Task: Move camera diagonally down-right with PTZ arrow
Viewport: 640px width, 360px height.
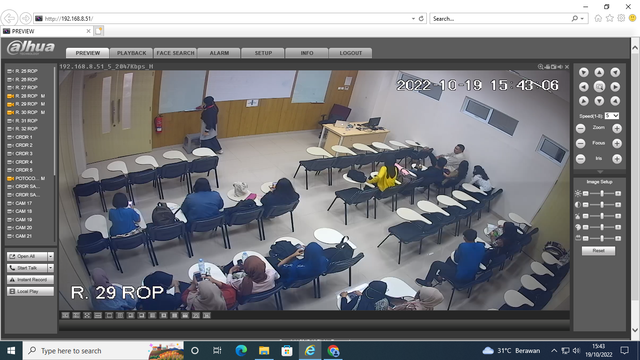Action: click(615, 101)
